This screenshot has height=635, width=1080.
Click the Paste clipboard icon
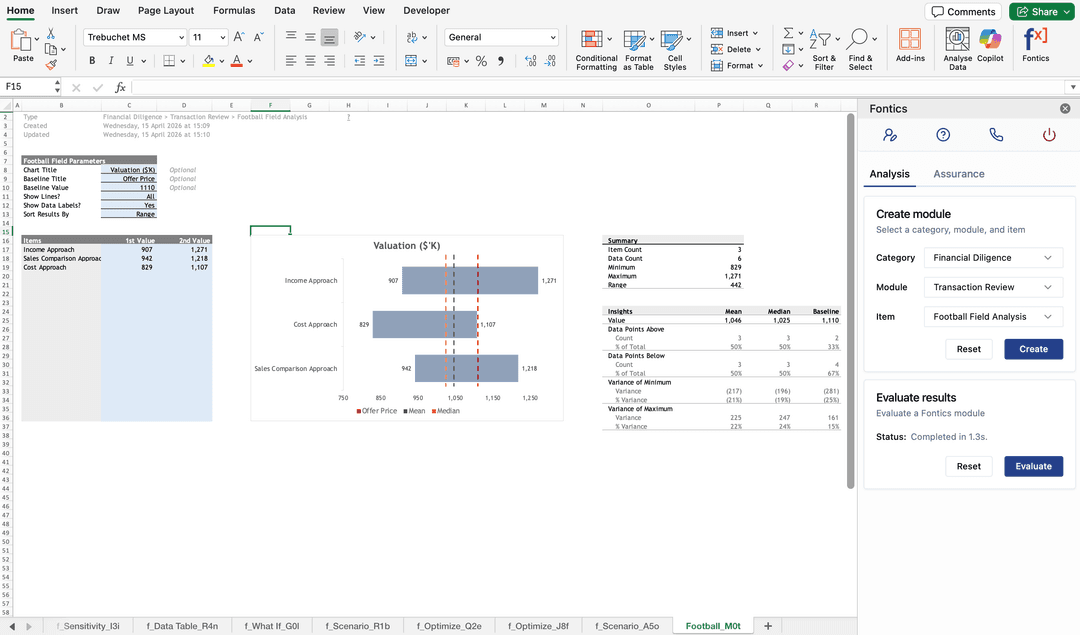click(x=20, y=41)
